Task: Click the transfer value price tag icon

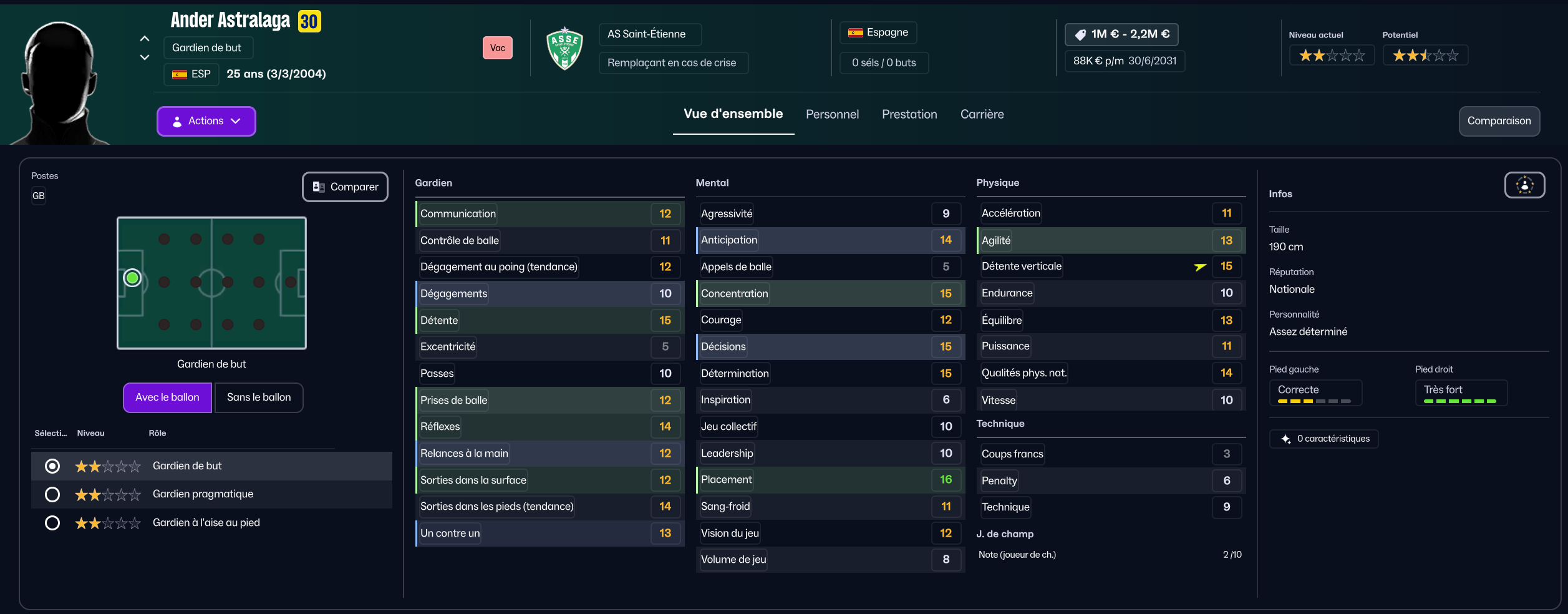Action: click(x=1080, y=35)
